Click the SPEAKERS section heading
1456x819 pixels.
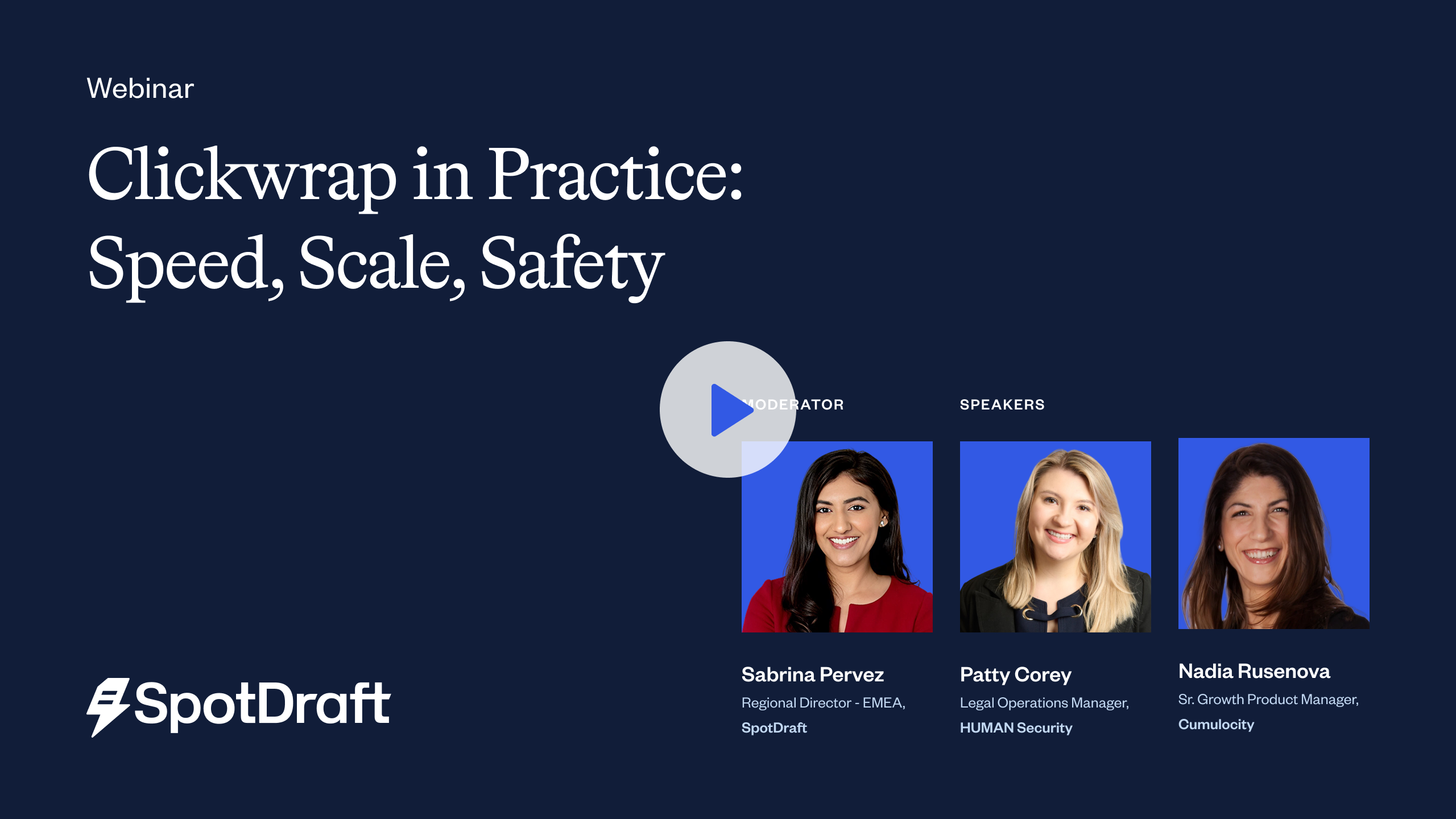(x=1002, y=404)
